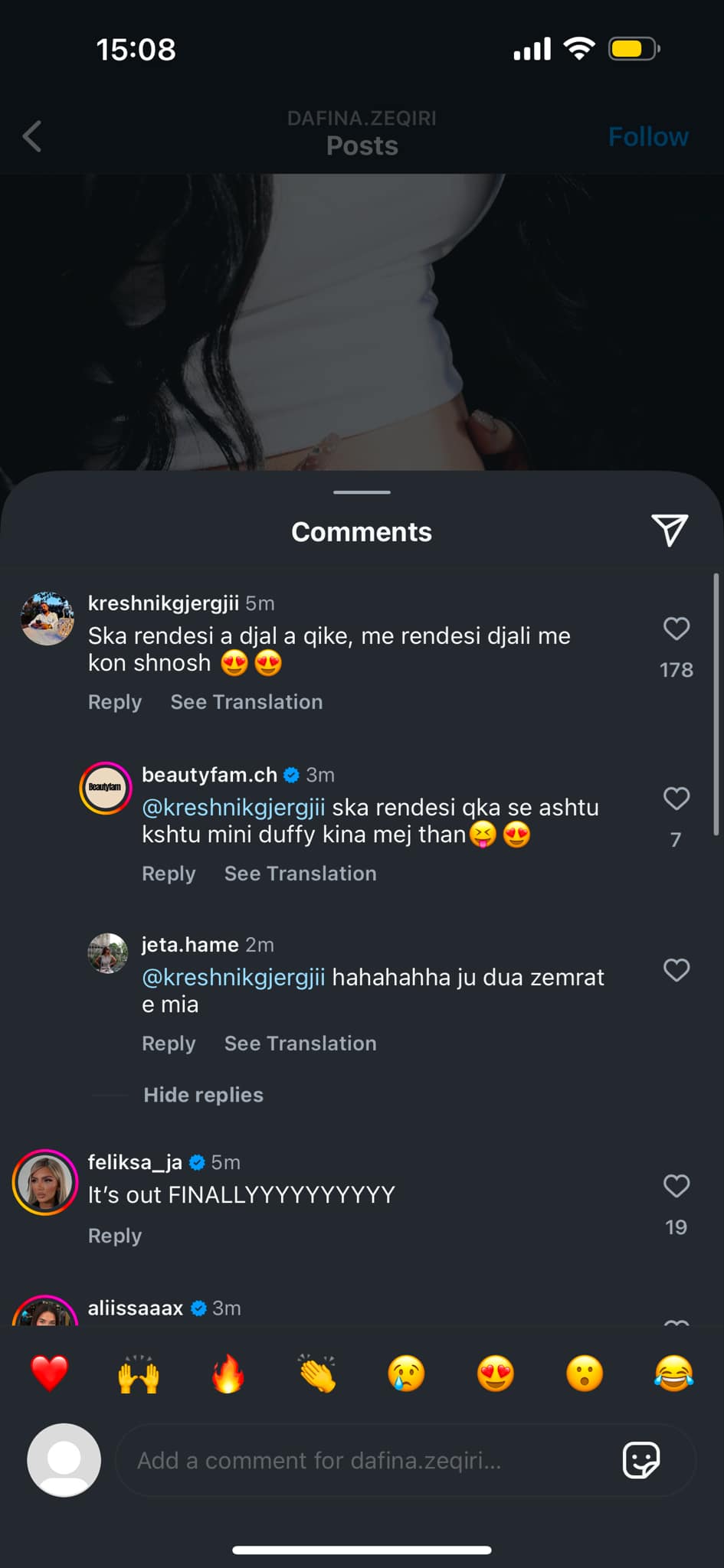724x1568 pixels.
Task: Follow dafina.zeqiri's account
Action: (647, 137)
